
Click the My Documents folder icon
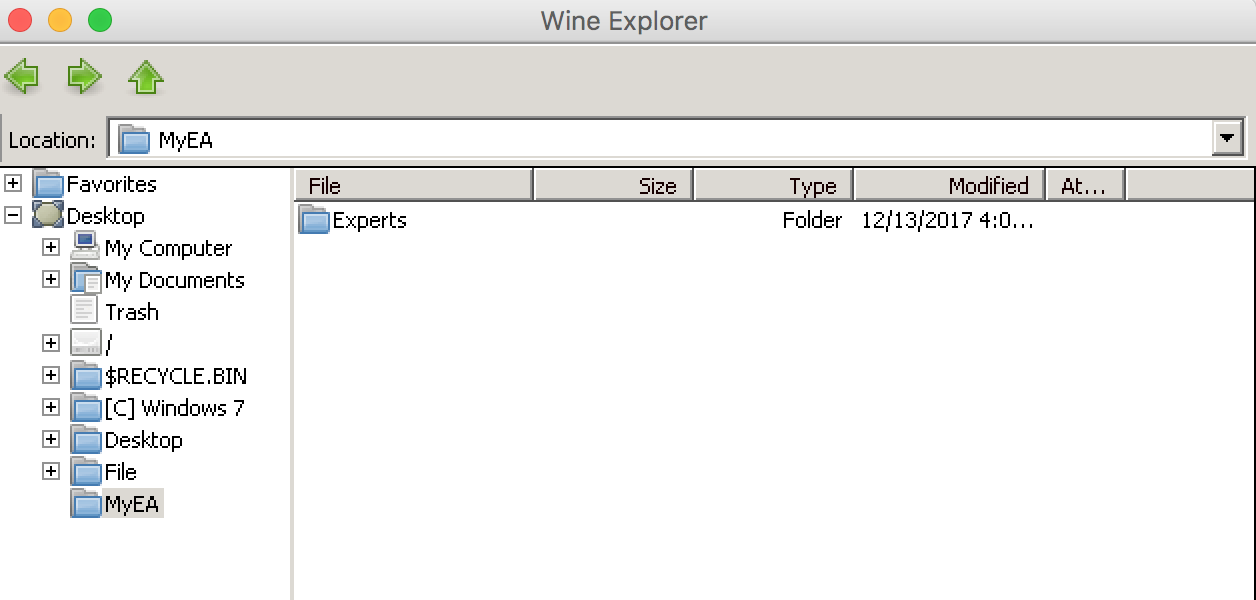86,280
